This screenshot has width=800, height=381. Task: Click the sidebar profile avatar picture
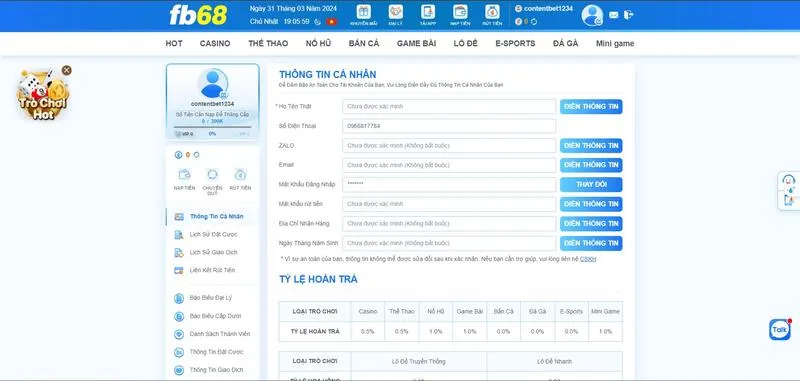tap(212, 83)
